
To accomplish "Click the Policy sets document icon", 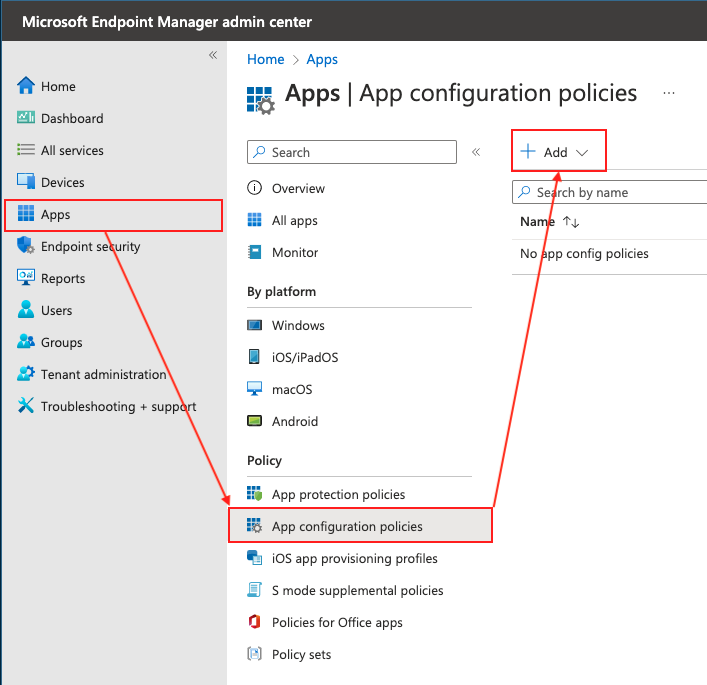I will coord(254,653).
